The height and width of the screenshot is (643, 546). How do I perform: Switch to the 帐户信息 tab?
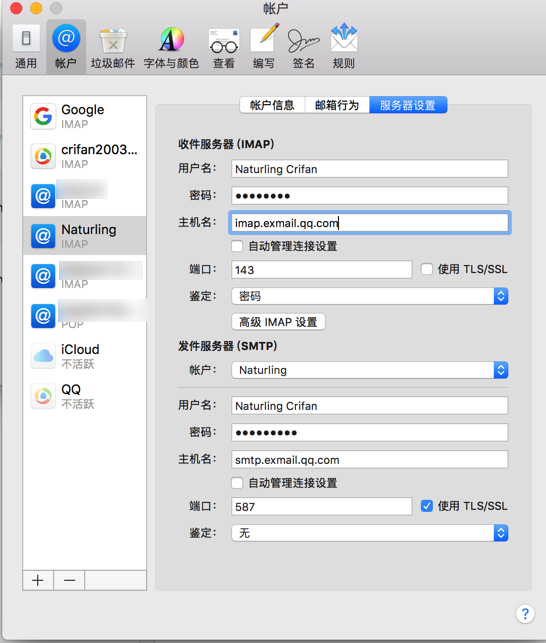272,105
